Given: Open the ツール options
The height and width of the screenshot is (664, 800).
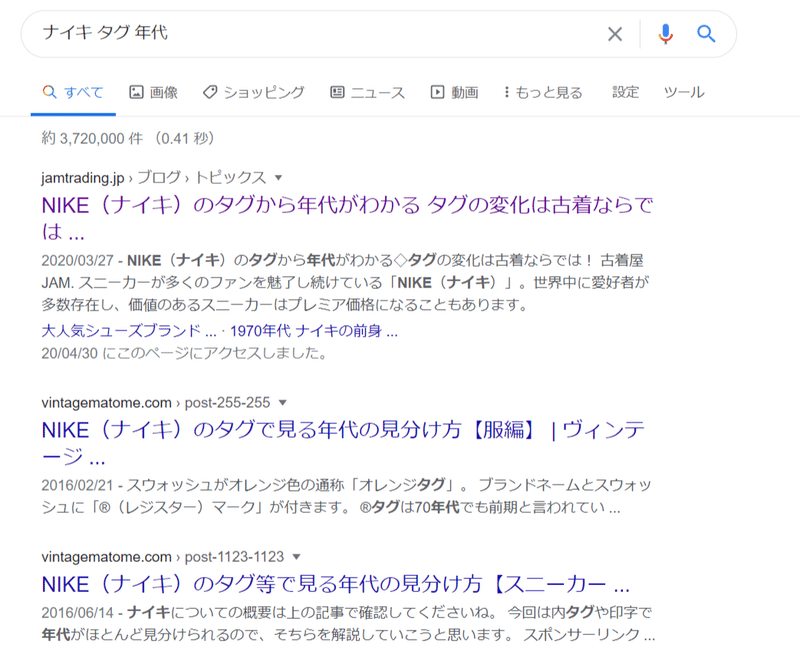Looking at the screenshot, I should pyautogui.click(x=684, y=92).
